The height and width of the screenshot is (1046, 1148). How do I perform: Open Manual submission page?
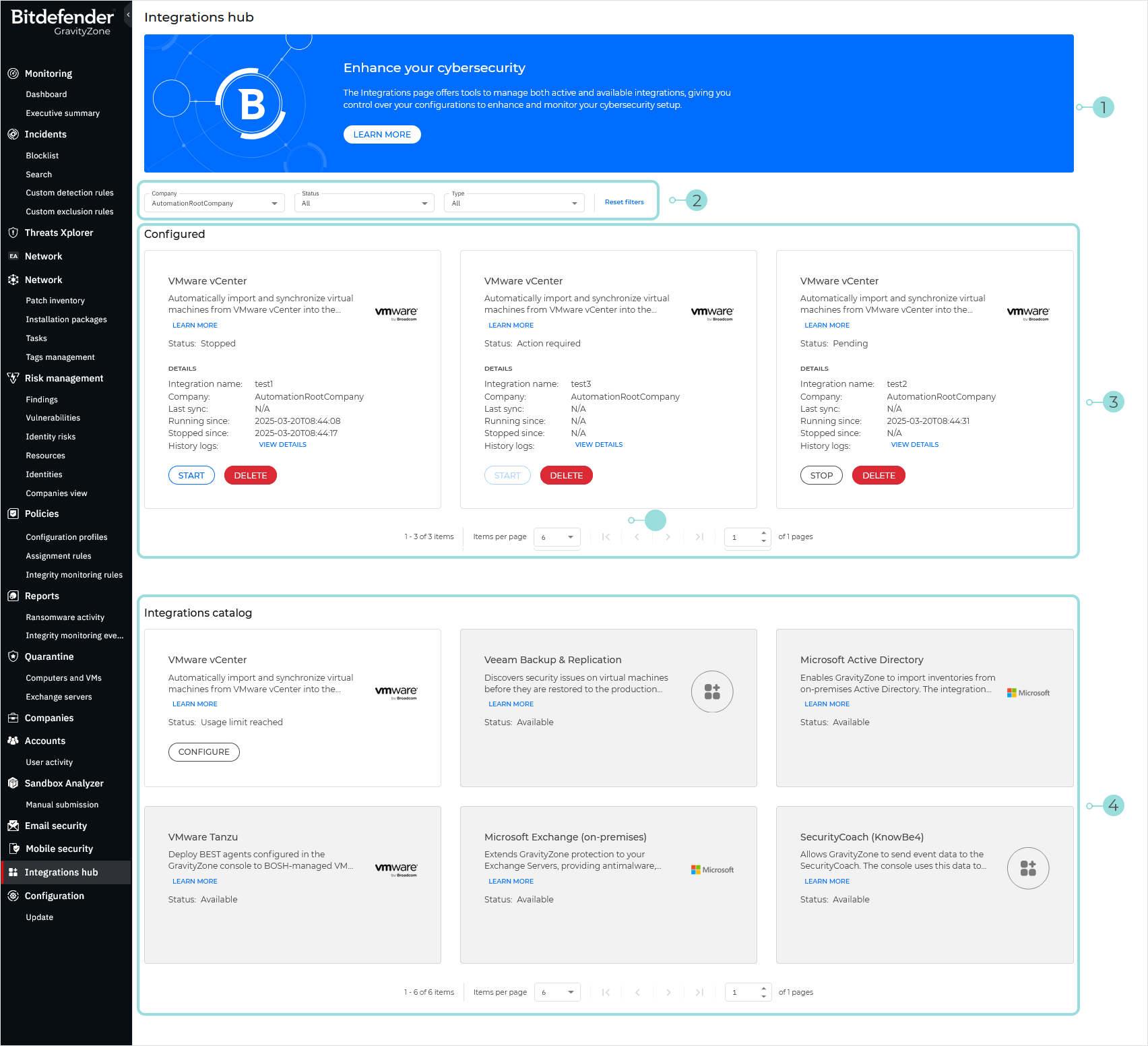pyautogui.click(x=62, y=805)
